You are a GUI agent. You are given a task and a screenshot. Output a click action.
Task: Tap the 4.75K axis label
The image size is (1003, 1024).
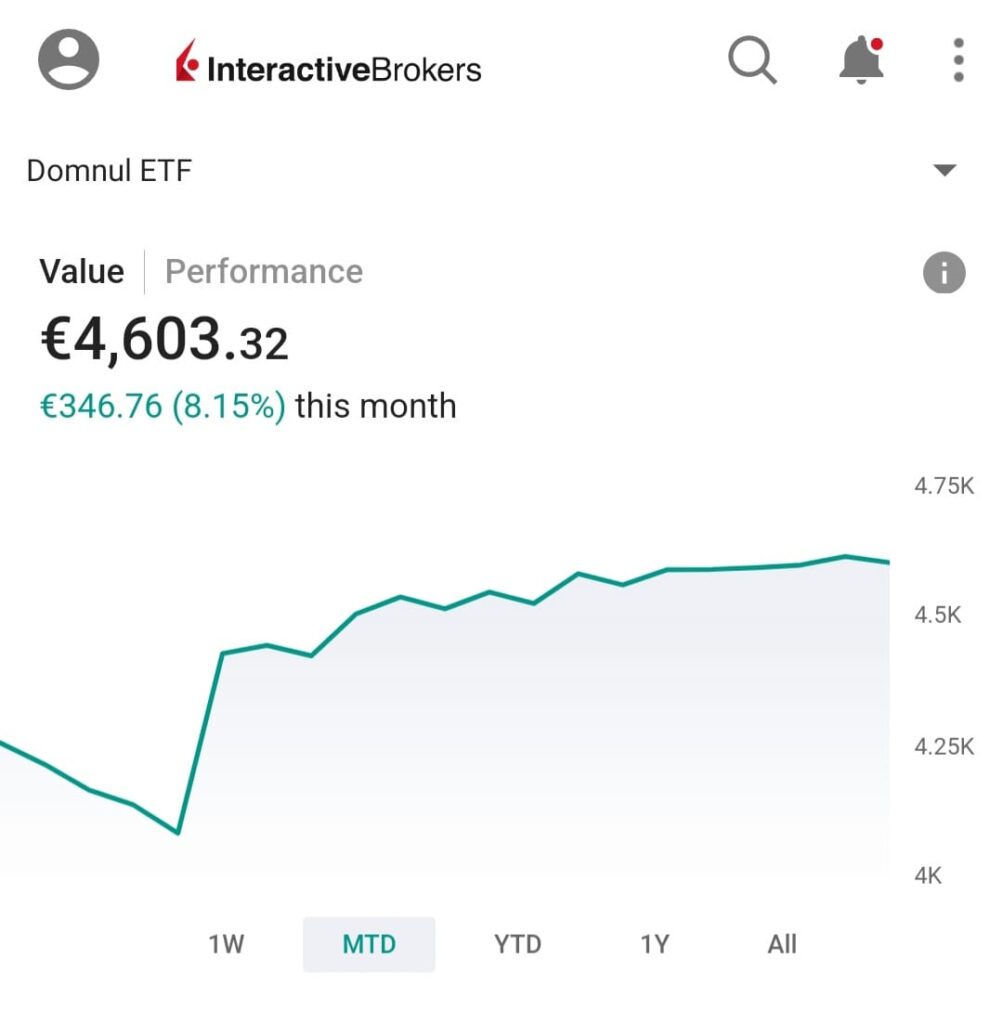943,487
